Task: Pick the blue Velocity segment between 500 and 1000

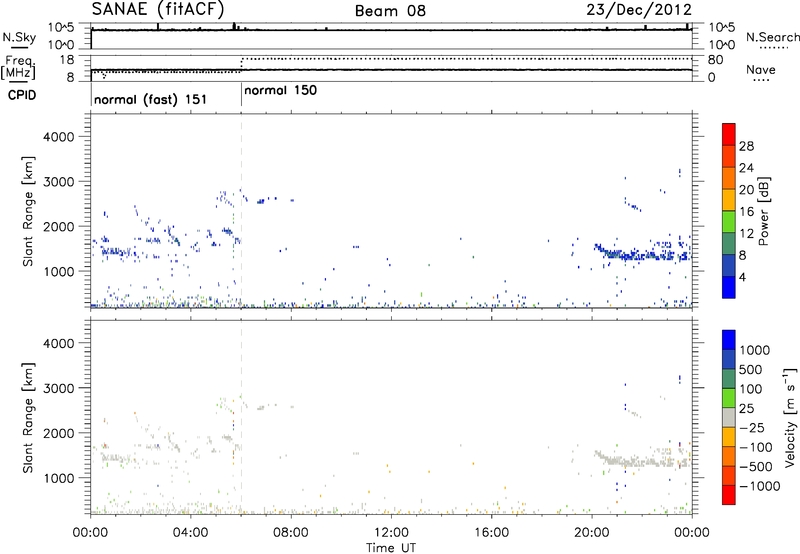Action: [729, 360]
